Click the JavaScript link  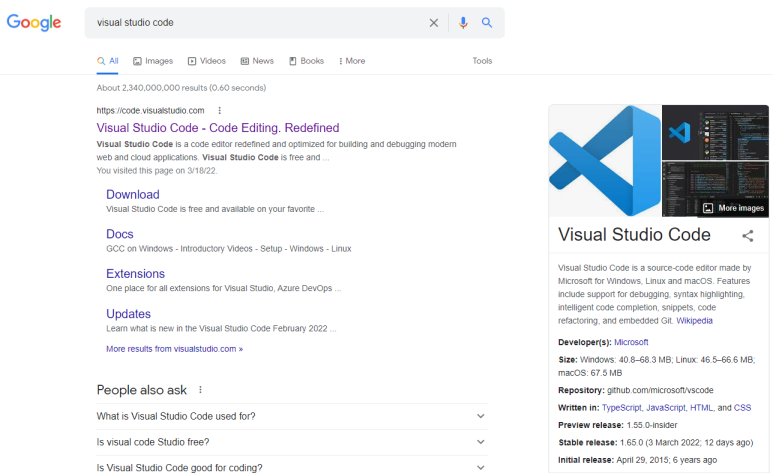[x=666, y=408]
